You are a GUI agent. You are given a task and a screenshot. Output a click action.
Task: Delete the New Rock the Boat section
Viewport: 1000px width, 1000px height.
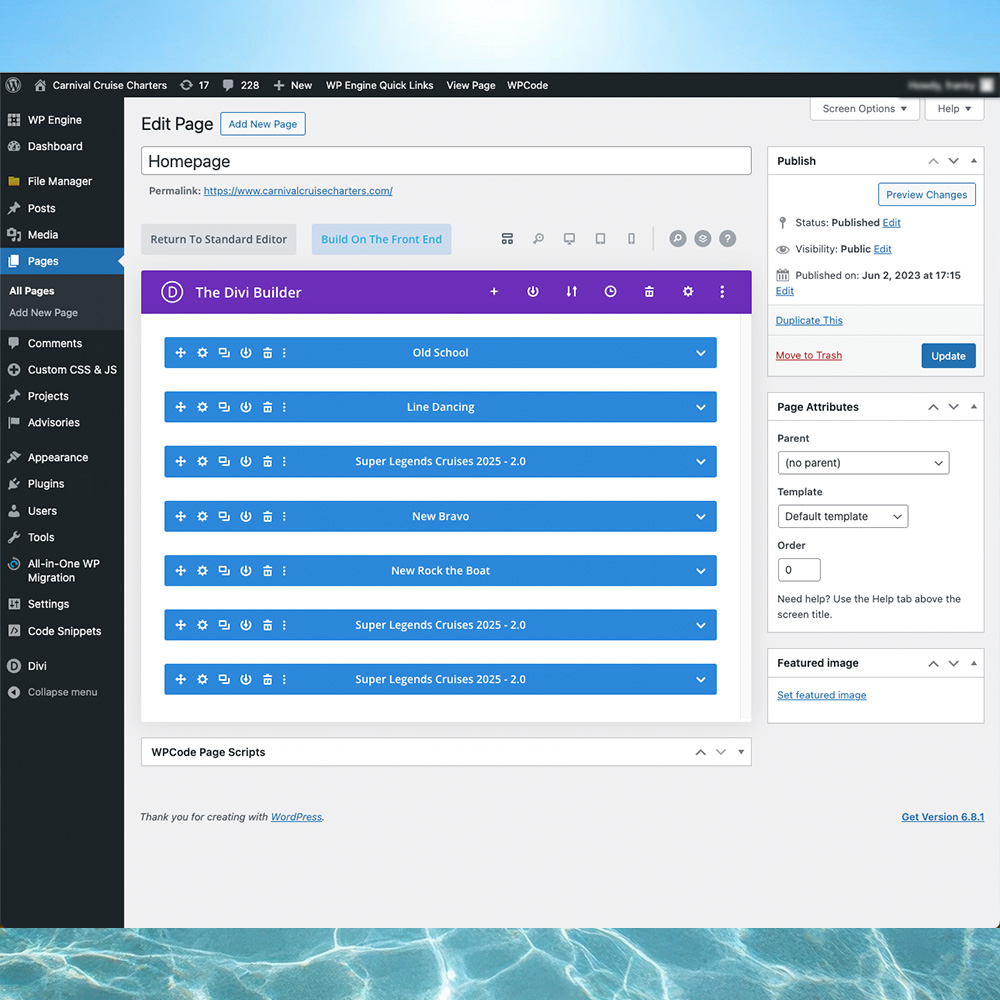267,571
